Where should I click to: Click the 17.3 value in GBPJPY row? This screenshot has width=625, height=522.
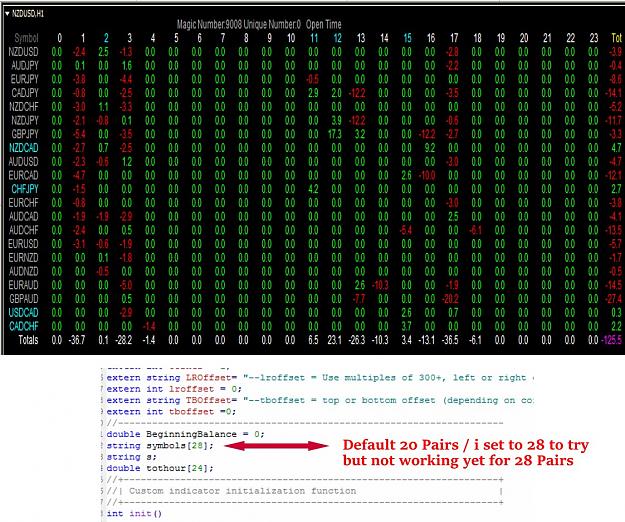click(x=335, y=134)
